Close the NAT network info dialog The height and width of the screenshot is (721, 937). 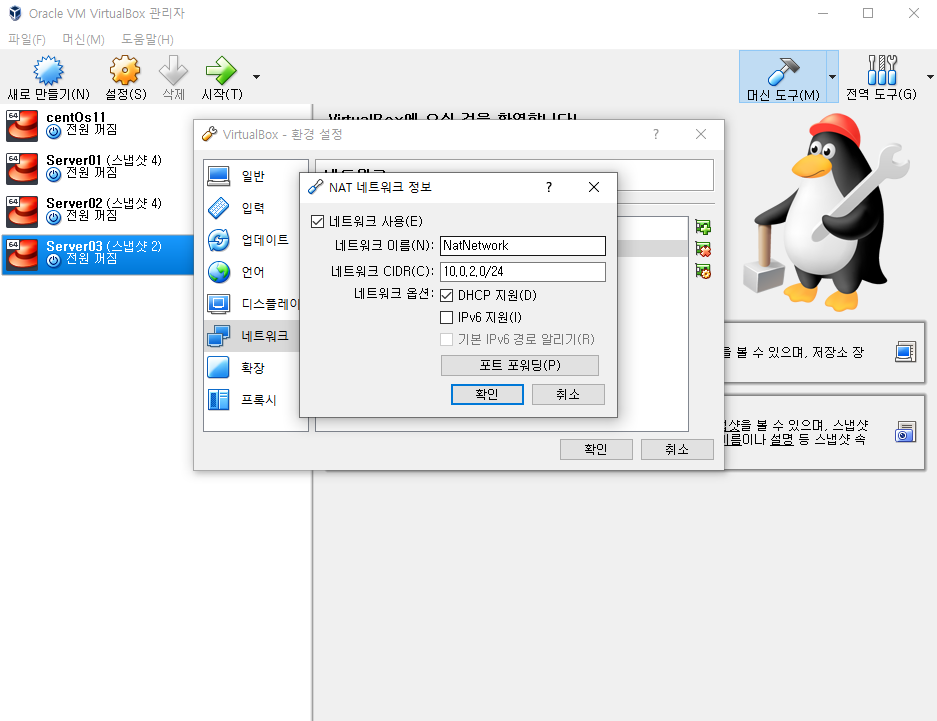tap(594, 187)
